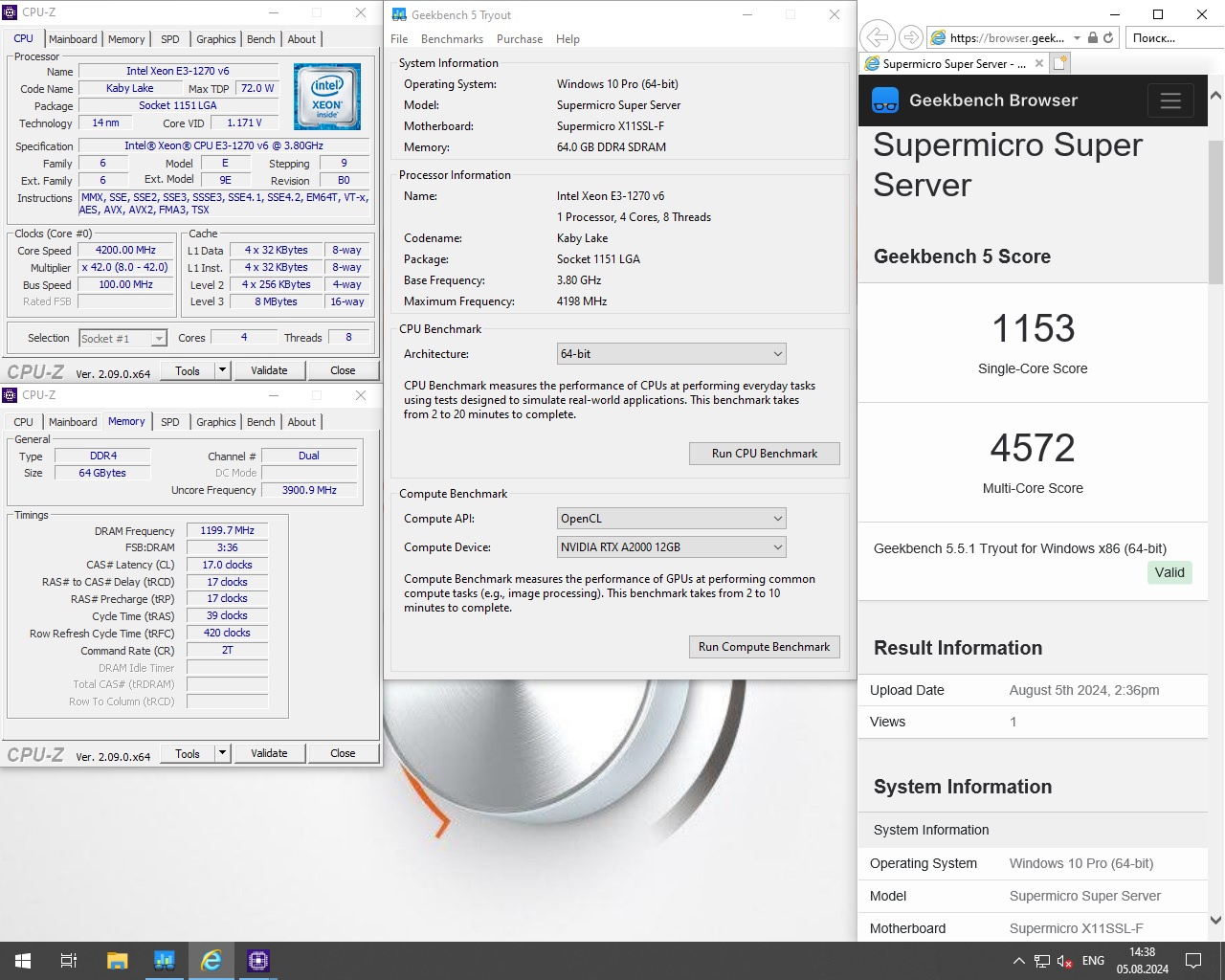The height and width of the screenshot is (980, 1225).
Task: Open the Geekbench Benchmarks menu
Action: click(x=452, y=39)
